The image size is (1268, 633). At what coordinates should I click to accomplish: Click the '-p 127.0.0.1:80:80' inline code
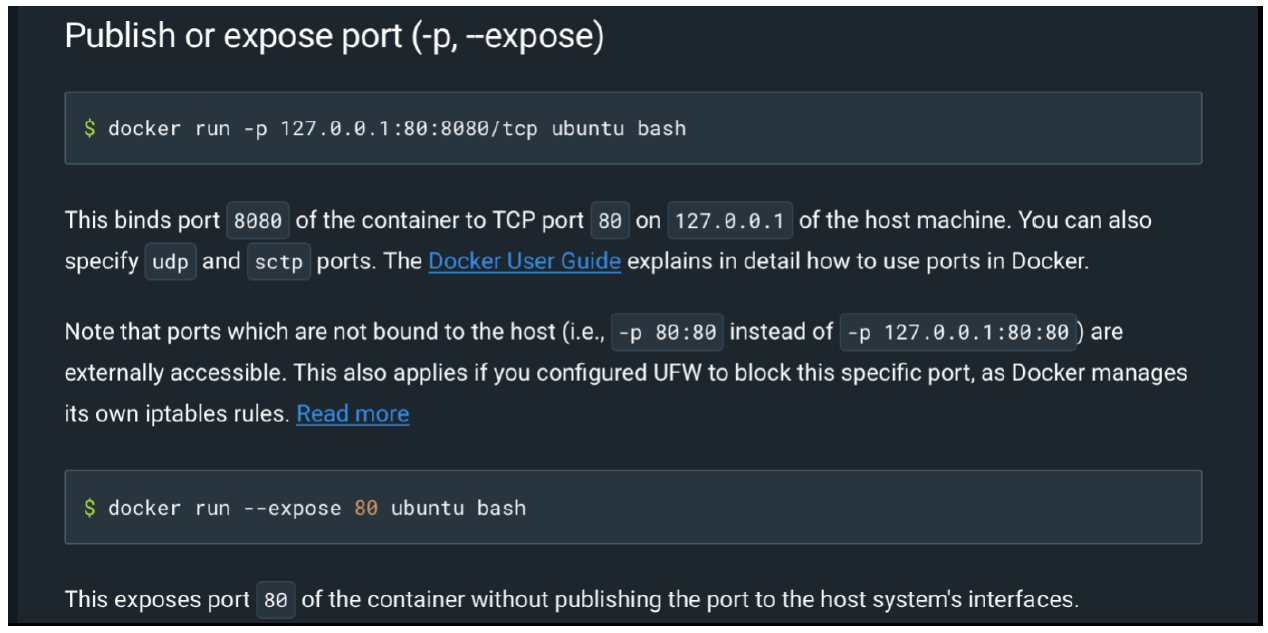click(958, 333)
